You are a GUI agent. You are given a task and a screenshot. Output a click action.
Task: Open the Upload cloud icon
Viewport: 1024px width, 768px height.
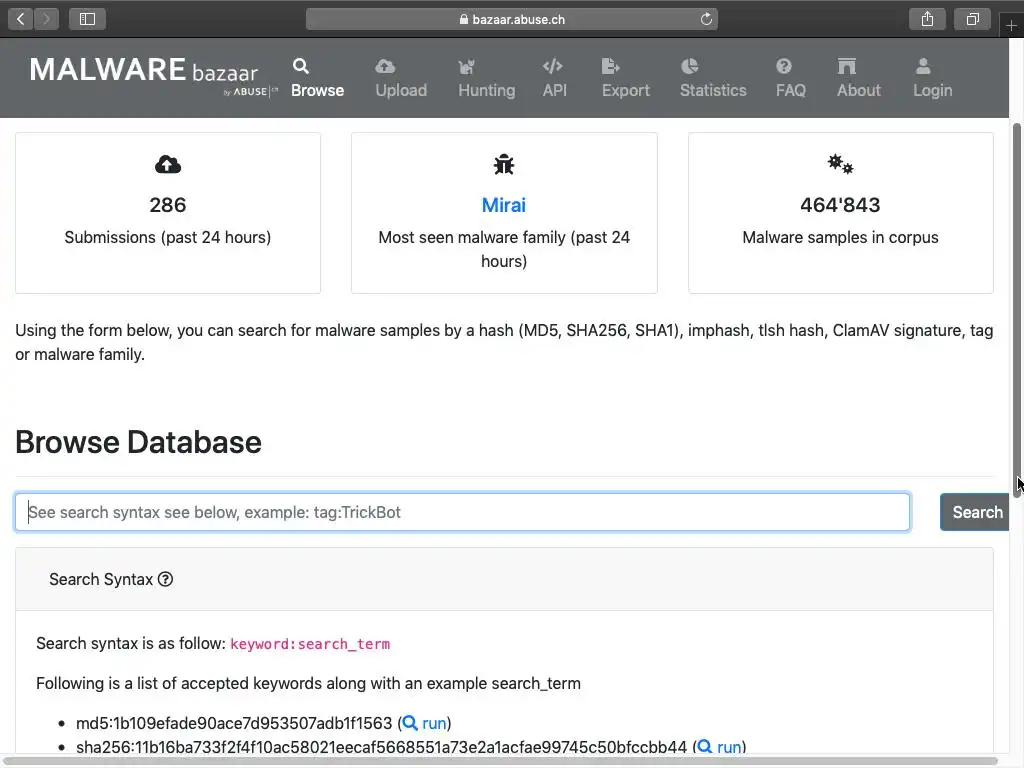[x=385, y=67]
